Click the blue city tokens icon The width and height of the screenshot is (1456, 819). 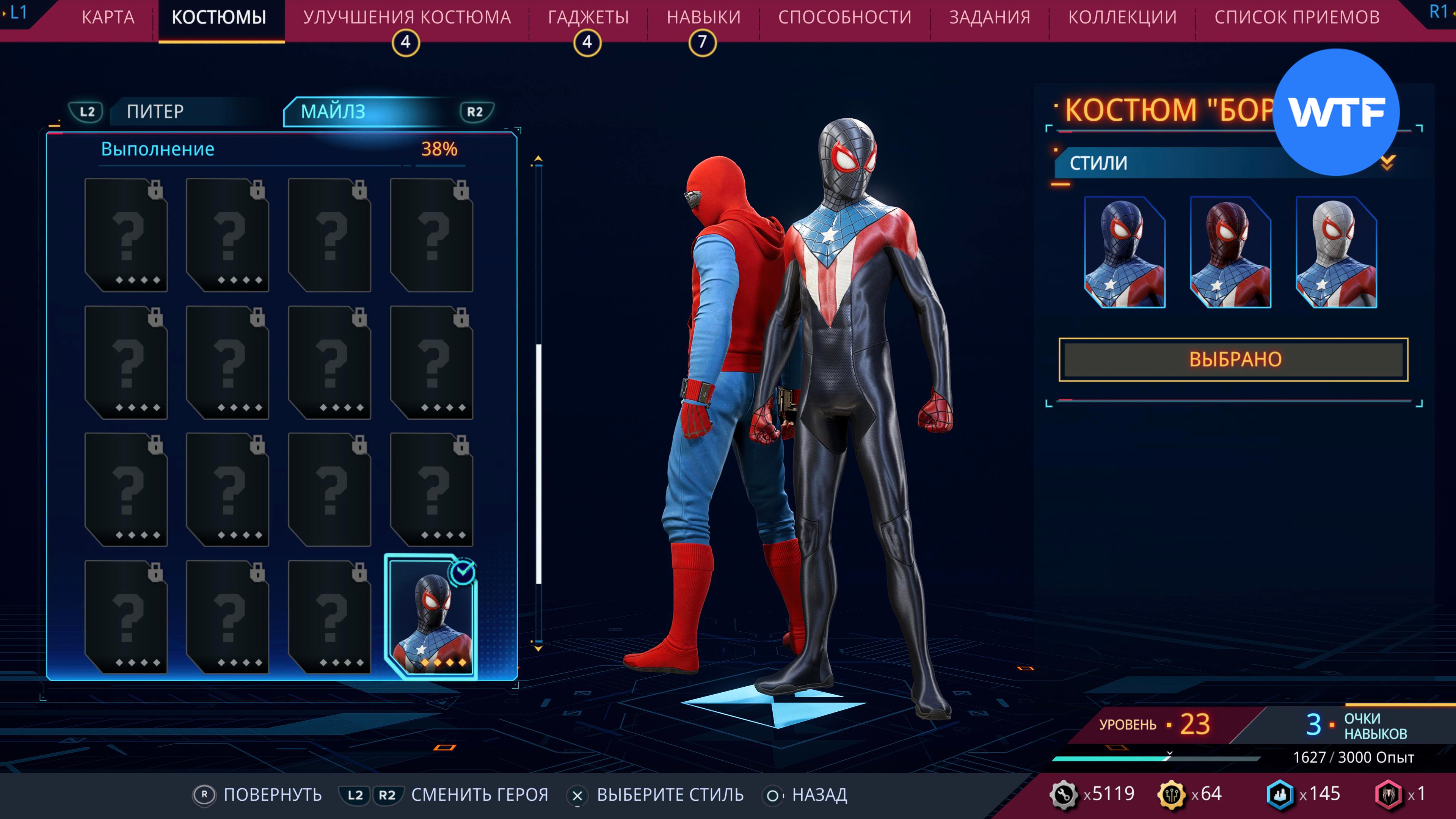tap(1280, 794)
